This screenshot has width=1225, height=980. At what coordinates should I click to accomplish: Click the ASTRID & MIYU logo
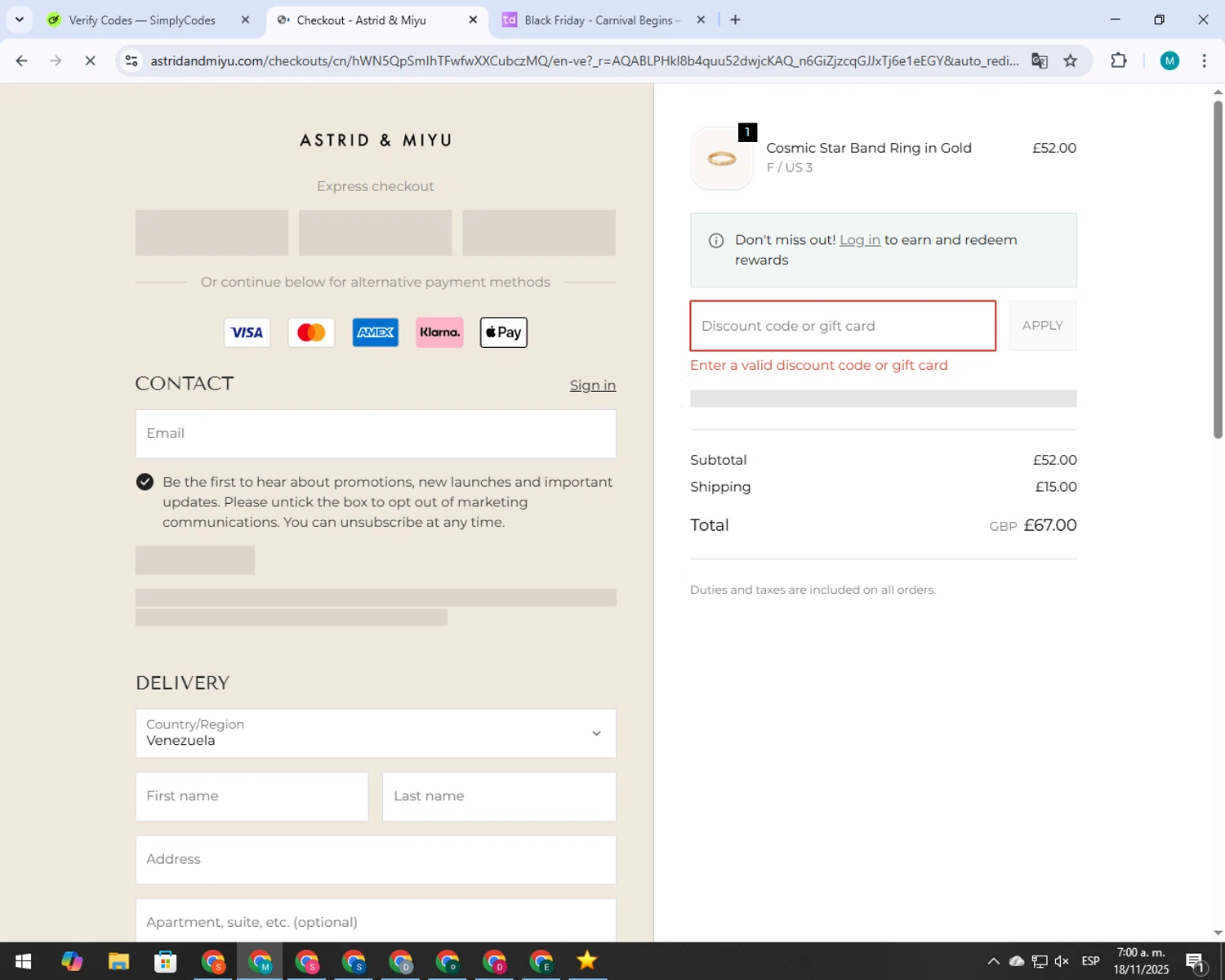click(x=376, y=140)
